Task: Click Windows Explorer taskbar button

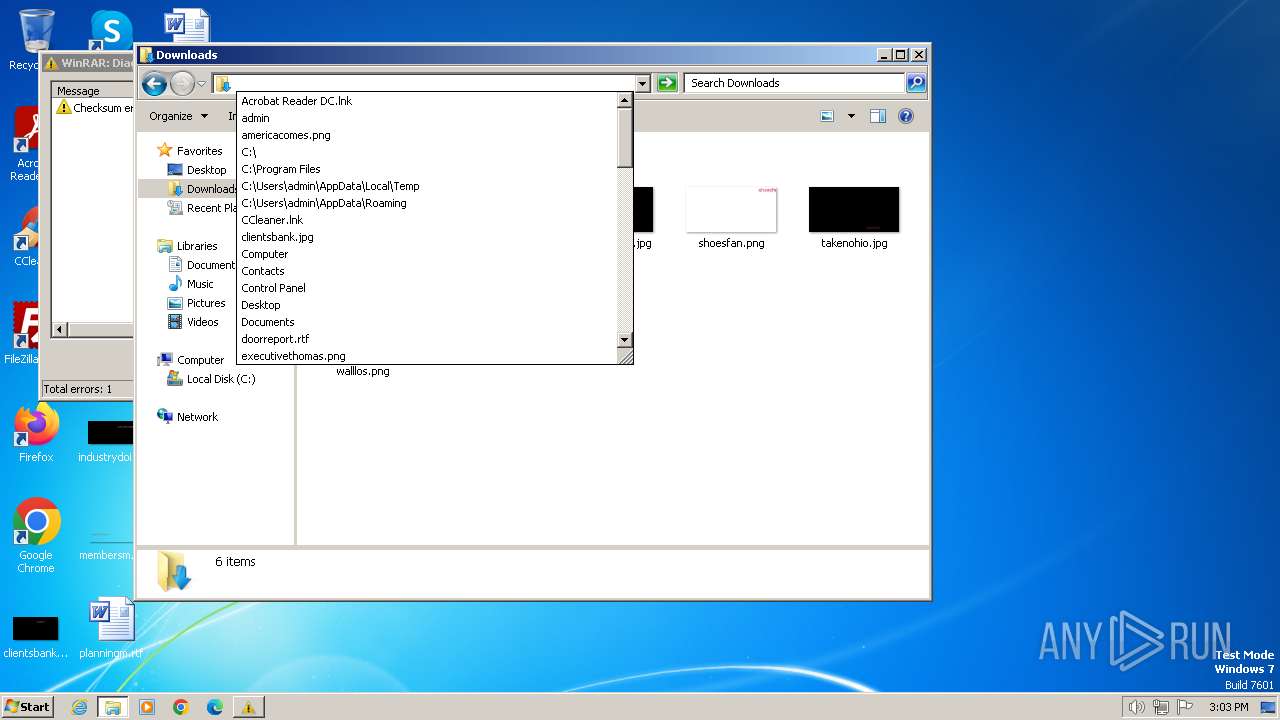Action: coord(112,707)
